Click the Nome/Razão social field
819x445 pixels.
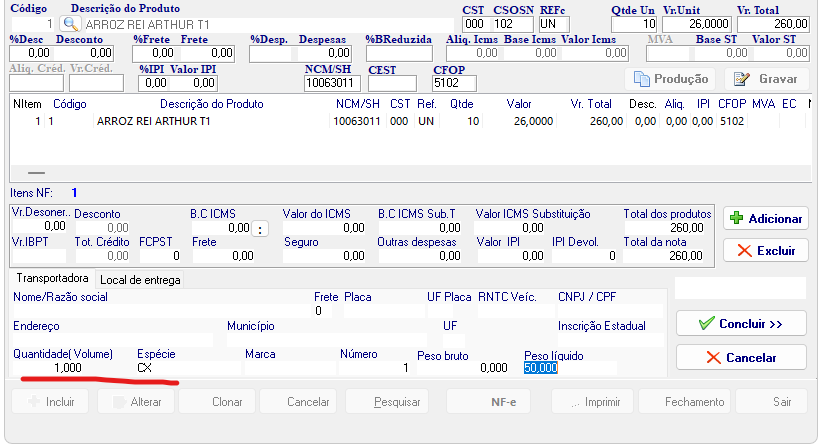click(161, 311)
